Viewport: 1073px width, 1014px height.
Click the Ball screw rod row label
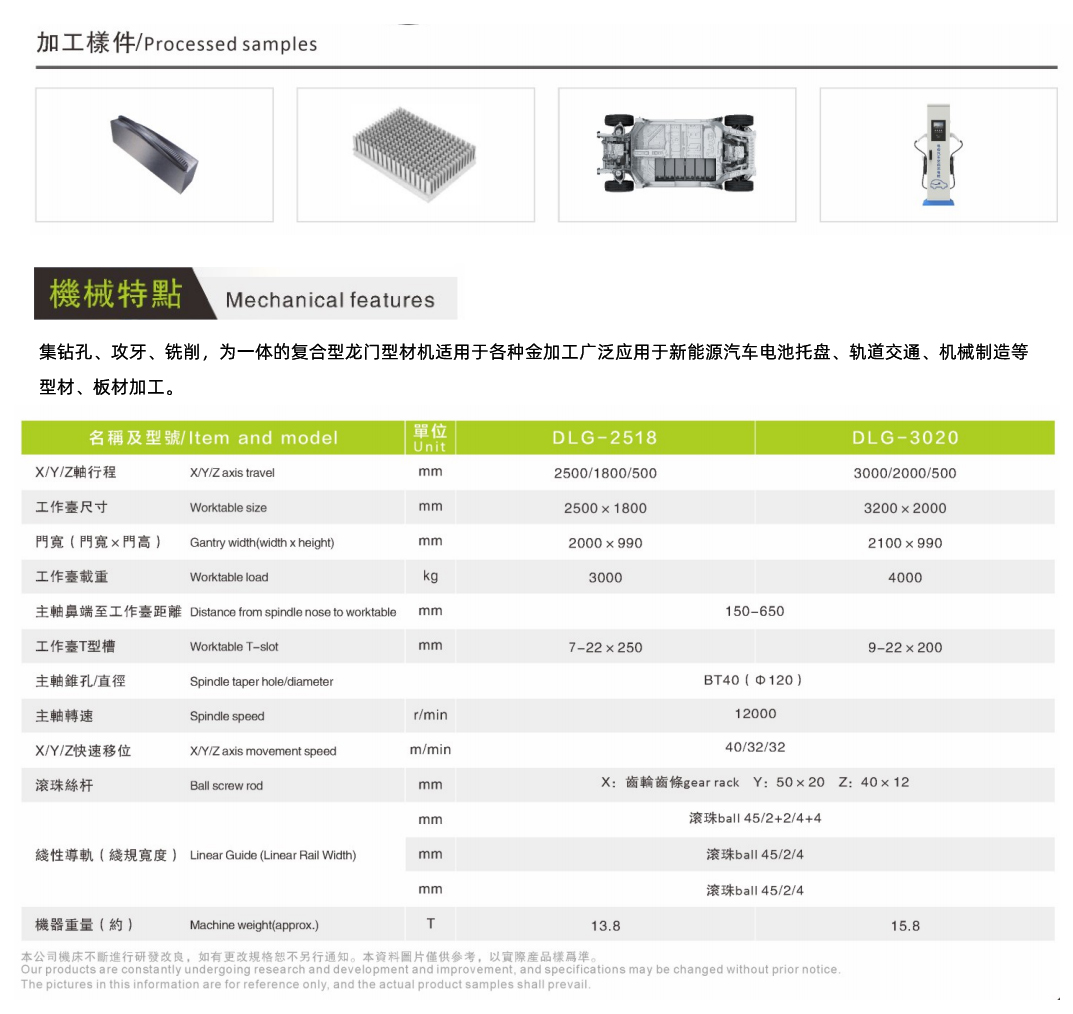[x=226, y=786]
